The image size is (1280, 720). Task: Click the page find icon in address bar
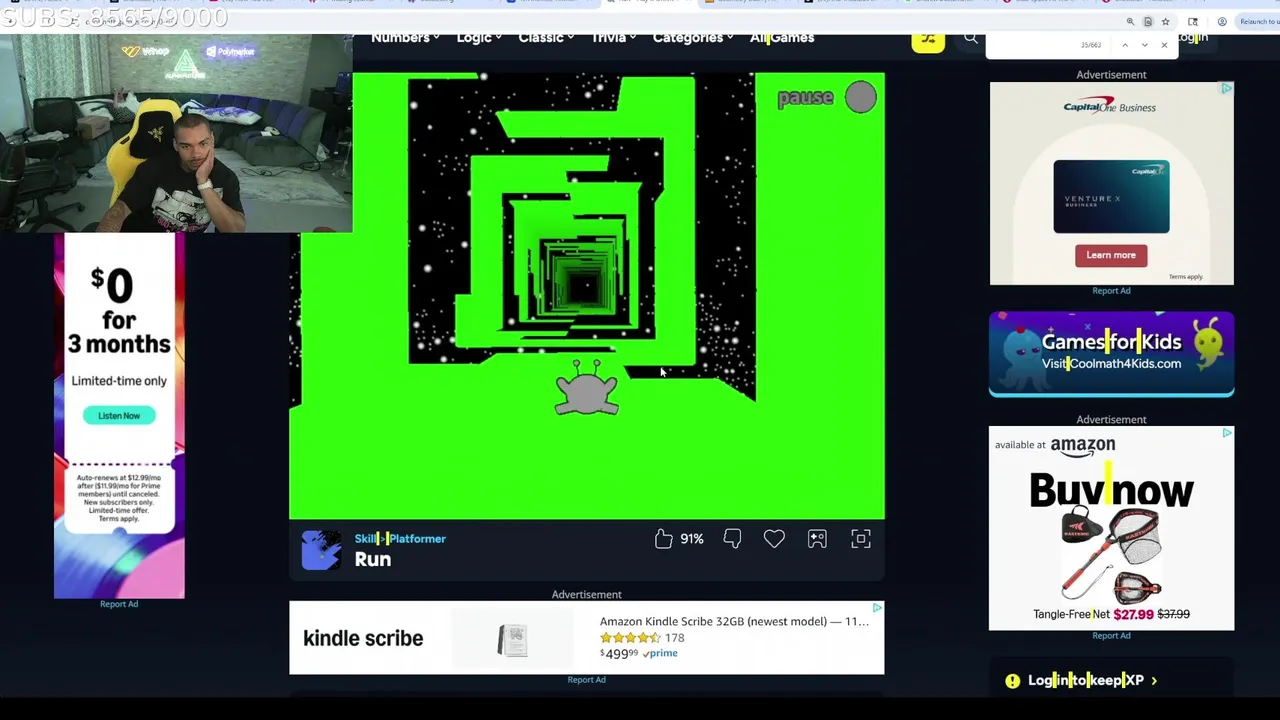(1148, 21)
